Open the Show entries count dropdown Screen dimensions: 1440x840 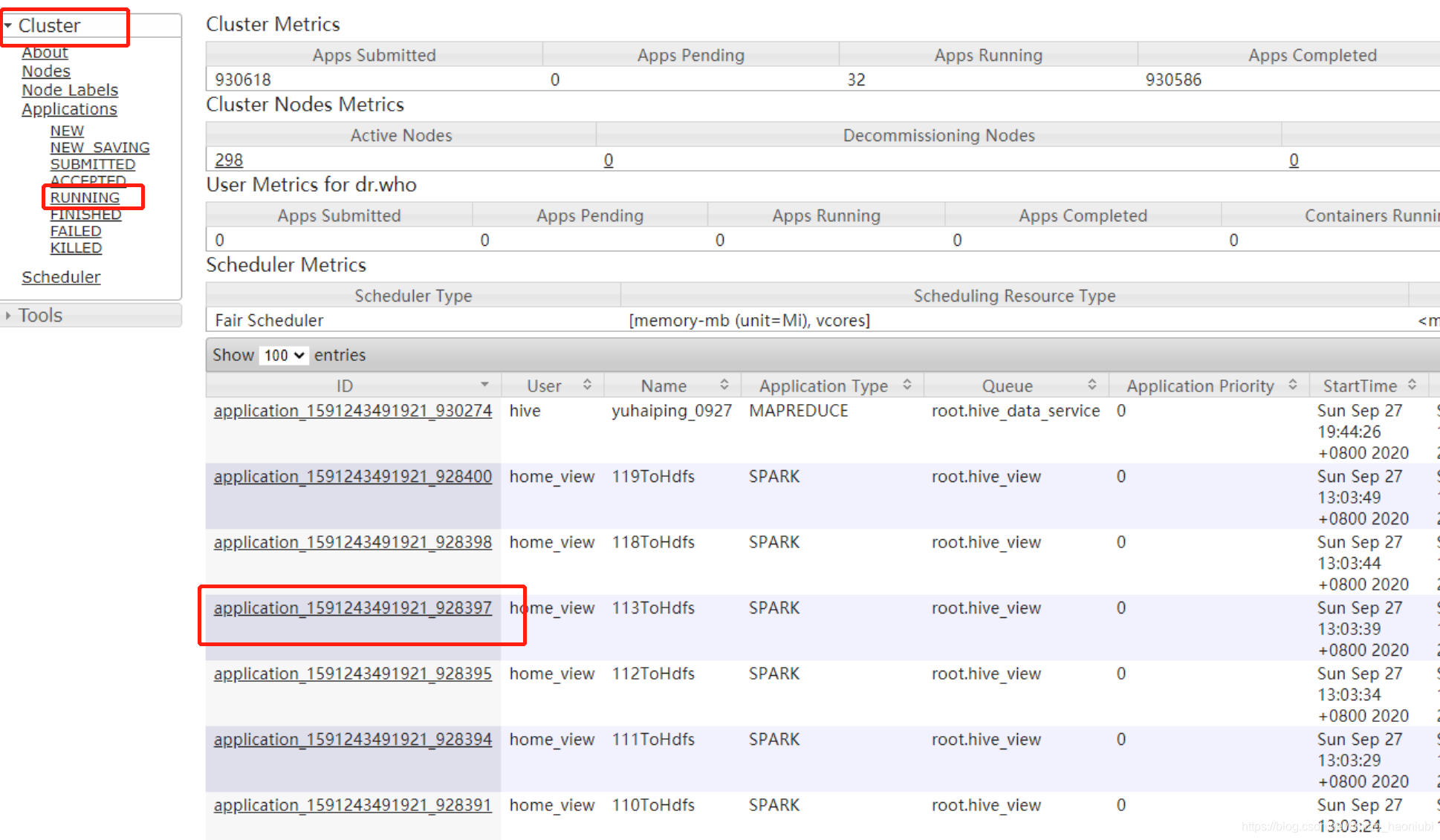[x=284, y=356]
